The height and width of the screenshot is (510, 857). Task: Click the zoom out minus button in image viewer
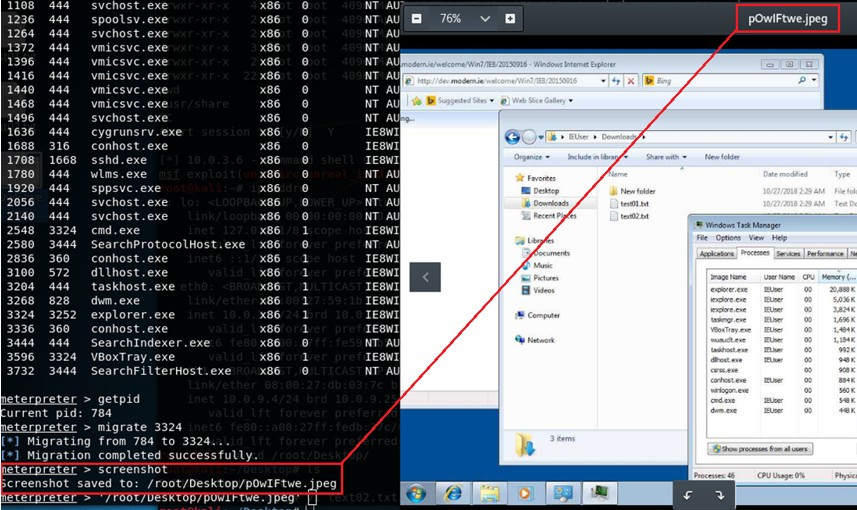coord(416,19)
